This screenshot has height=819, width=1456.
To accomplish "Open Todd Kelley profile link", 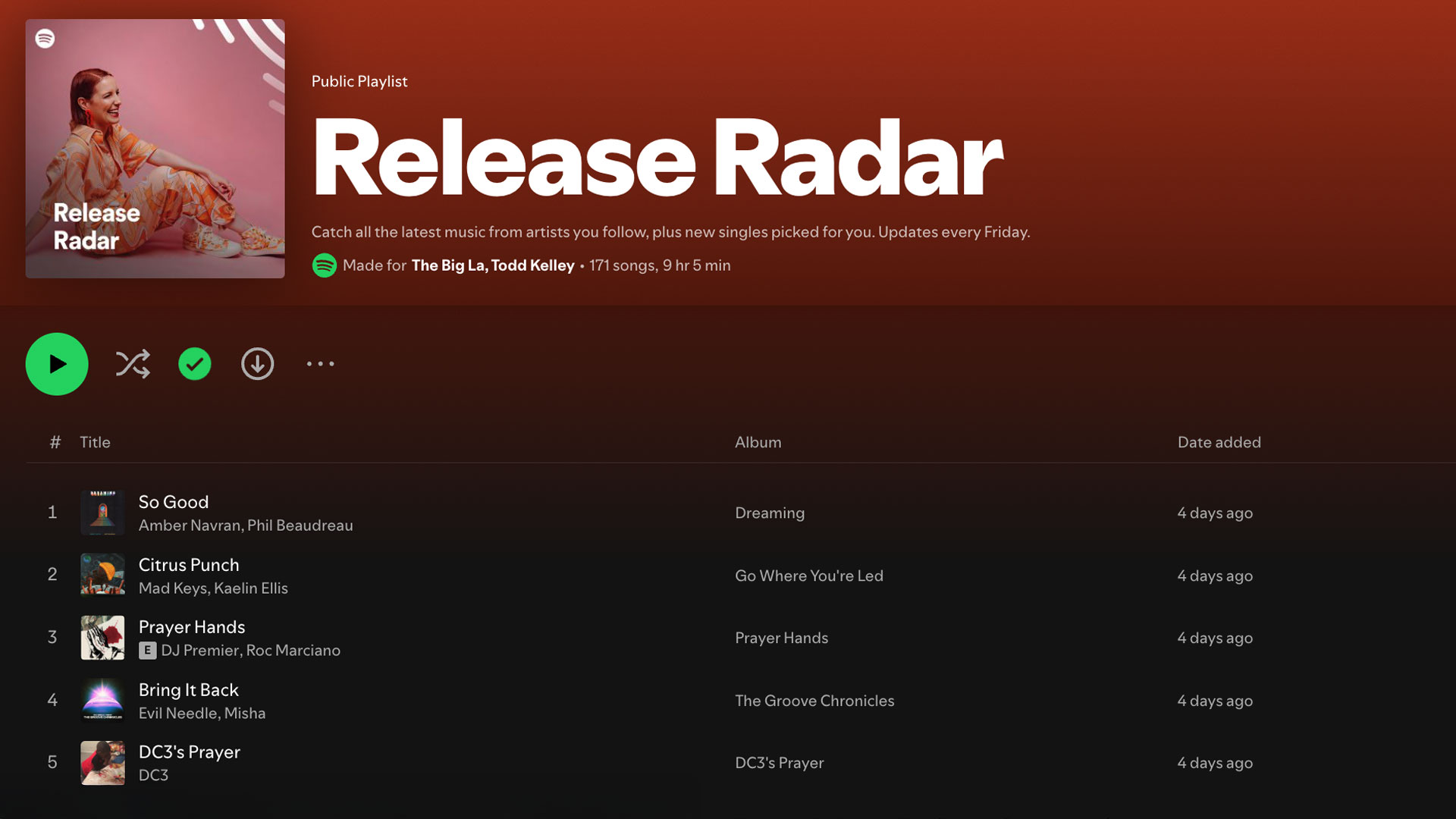I will [533, 265].
